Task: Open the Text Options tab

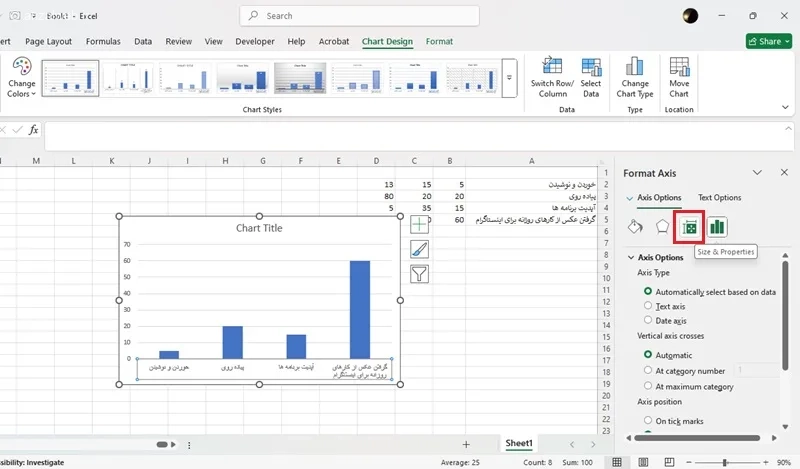Action: coord(719,198)
